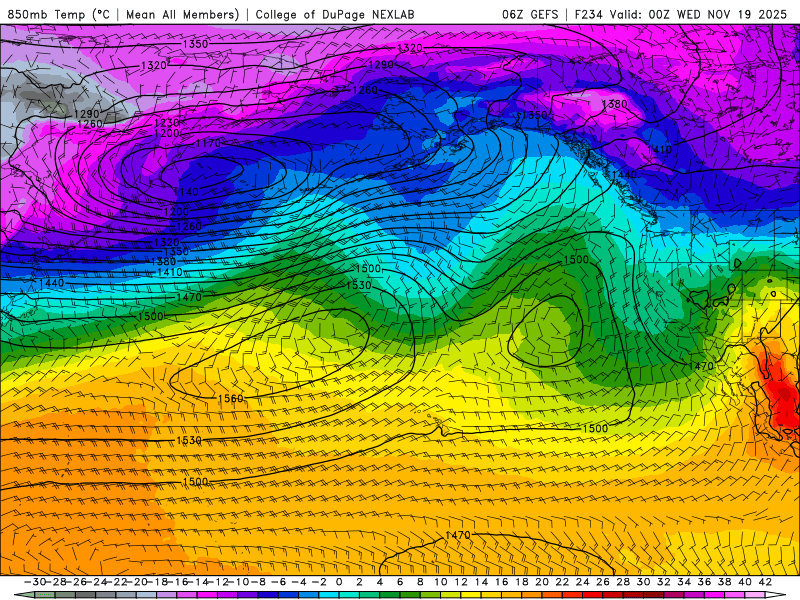Viewport: 800px width, 600px height.
Task: Select the positive 12 legend value
Action: coord(461,582)
